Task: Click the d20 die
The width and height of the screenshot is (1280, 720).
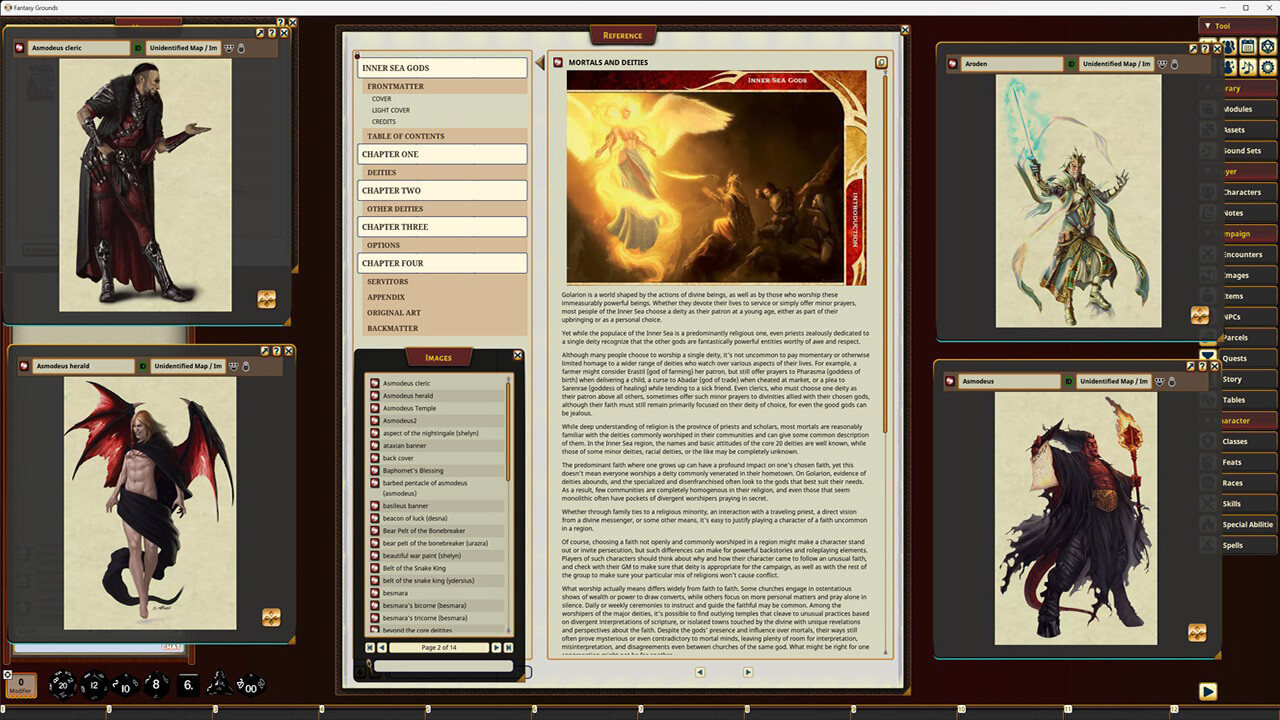Action: pos(62,684)
